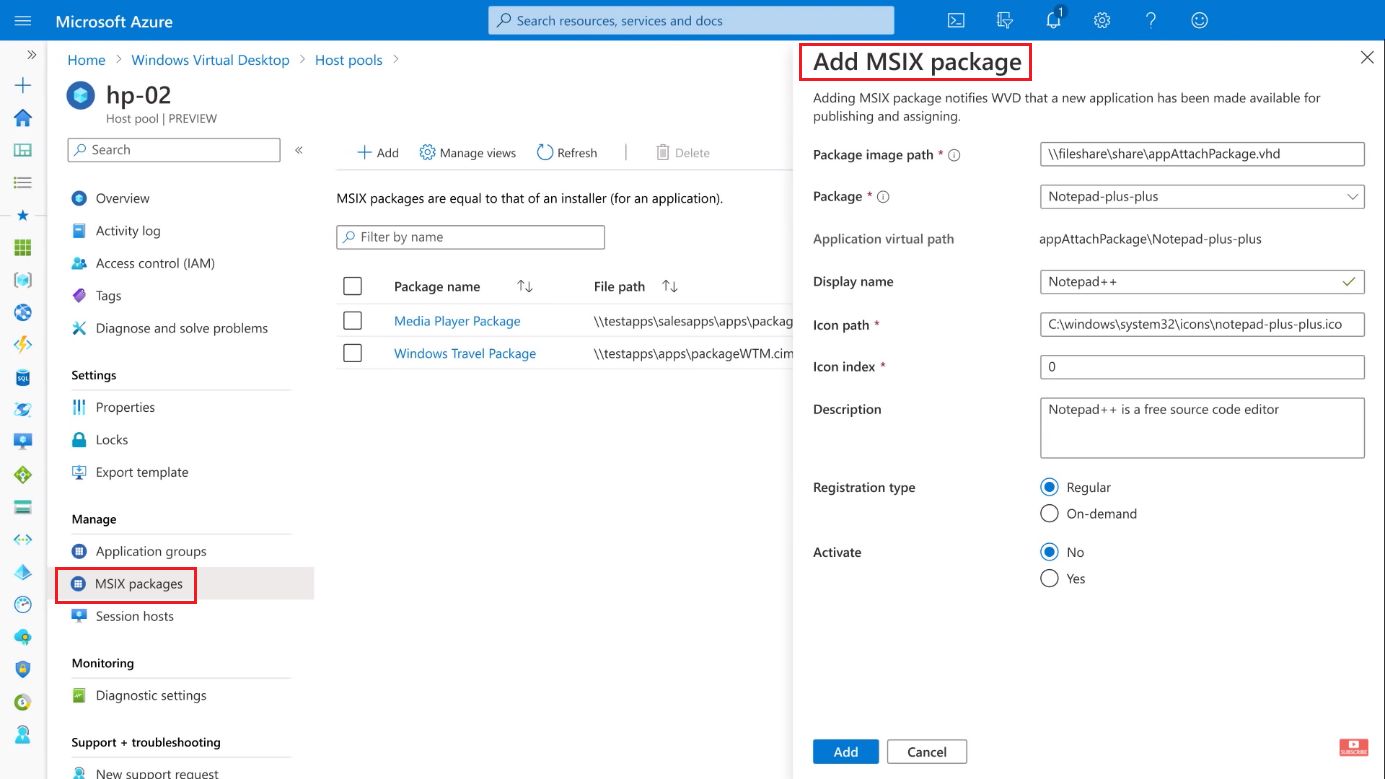Open portal settings gear

click(1102, 20)
